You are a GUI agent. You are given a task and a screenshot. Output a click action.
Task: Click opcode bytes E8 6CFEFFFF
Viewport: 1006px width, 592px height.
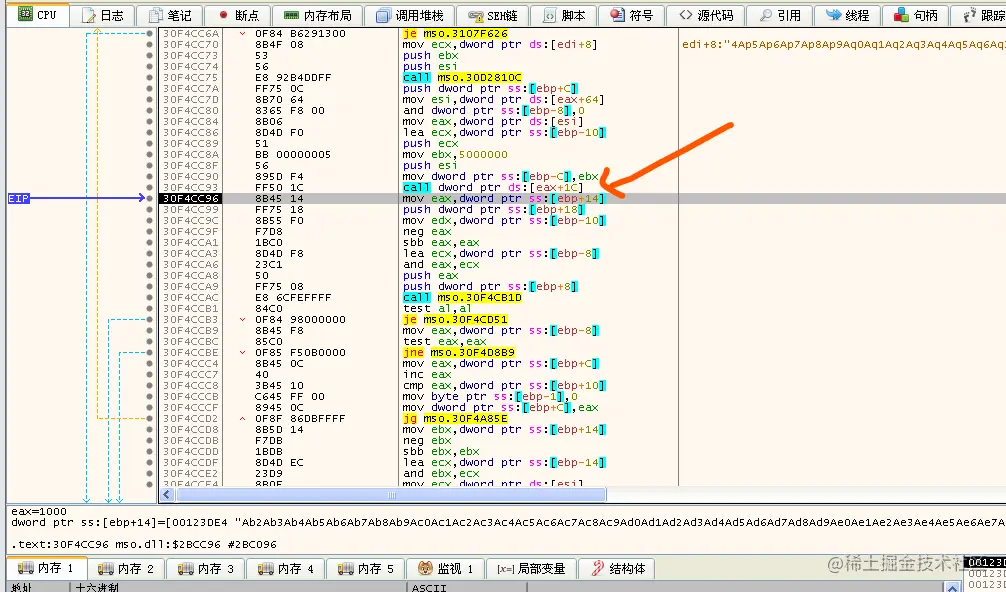[293, 298]
